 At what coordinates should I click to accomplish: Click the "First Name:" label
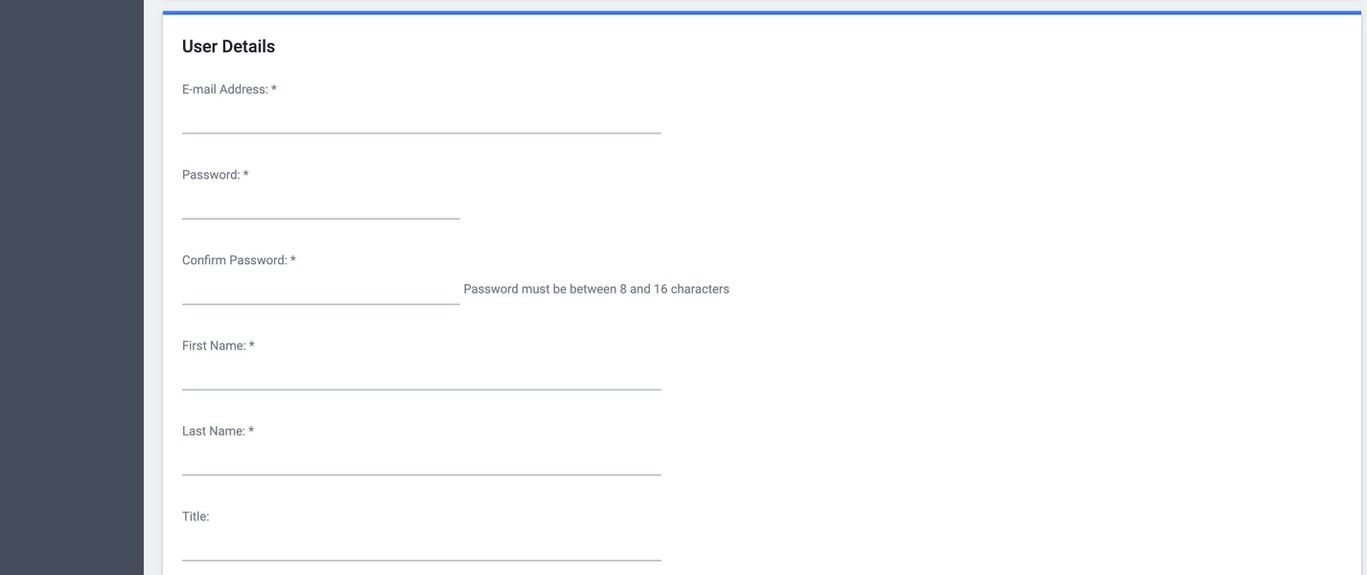click(x=214, y=346)
